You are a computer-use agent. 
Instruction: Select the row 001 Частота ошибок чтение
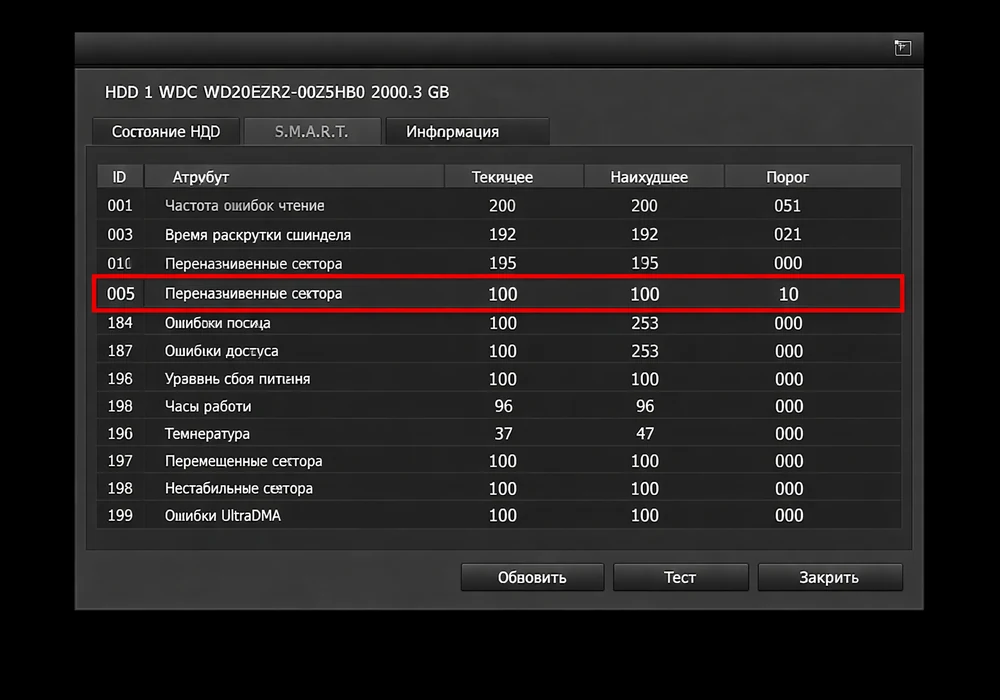(499, 205)
